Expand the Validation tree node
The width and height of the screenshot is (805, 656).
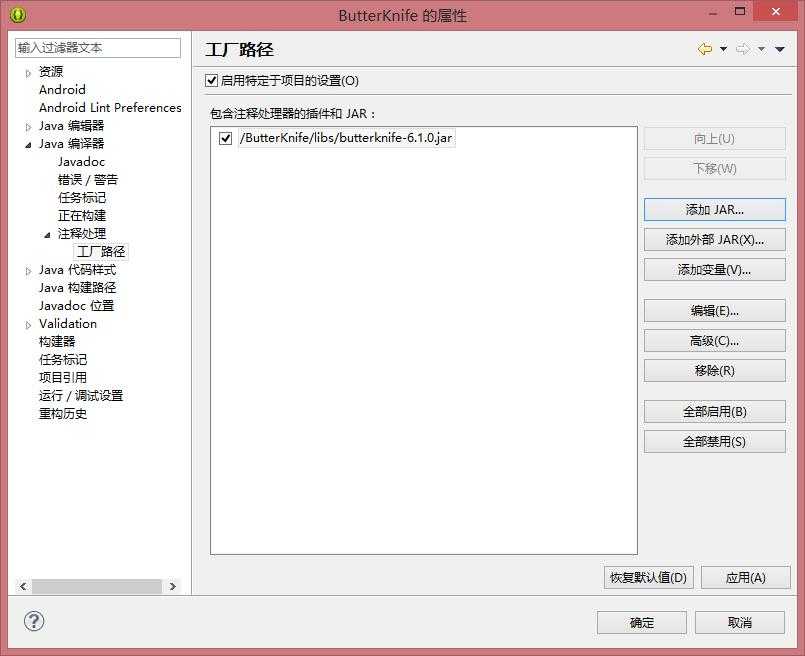point(28,325)
